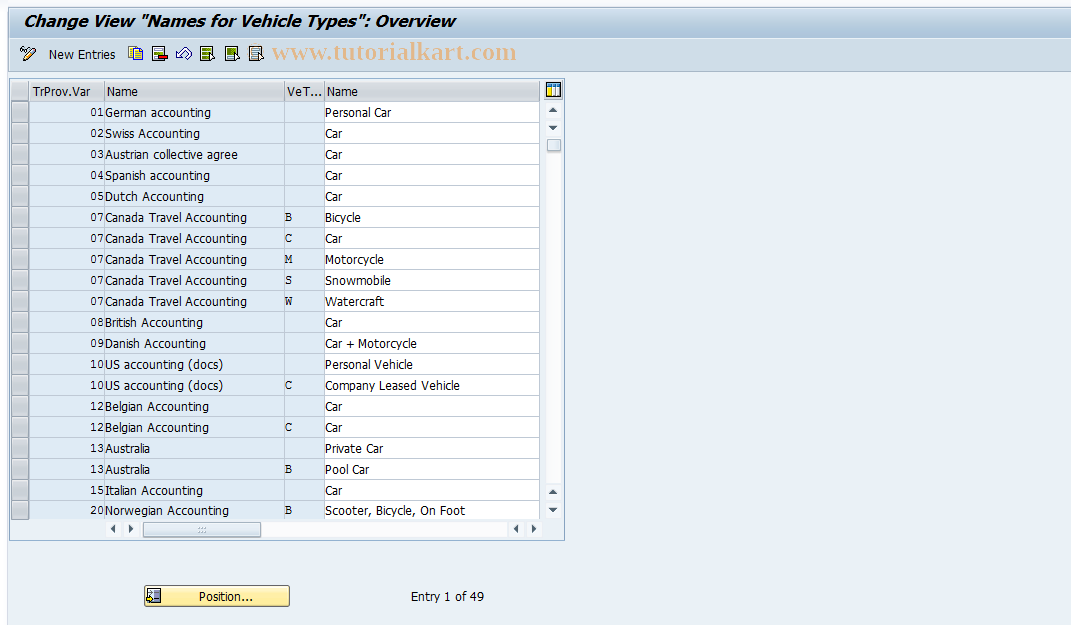Click 'British Accounting' text cell

[194, 322]
